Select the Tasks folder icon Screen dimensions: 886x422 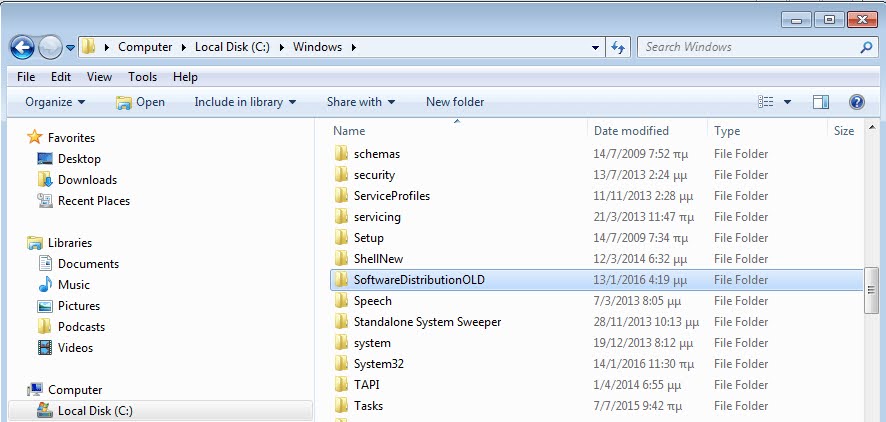(341, 404)
